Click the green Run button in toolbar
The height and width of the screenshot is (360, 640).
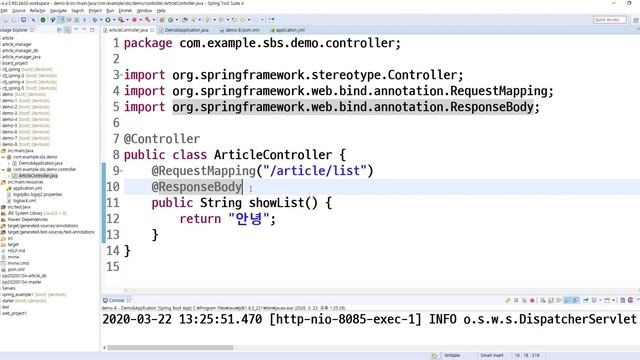tap(108, 20)
